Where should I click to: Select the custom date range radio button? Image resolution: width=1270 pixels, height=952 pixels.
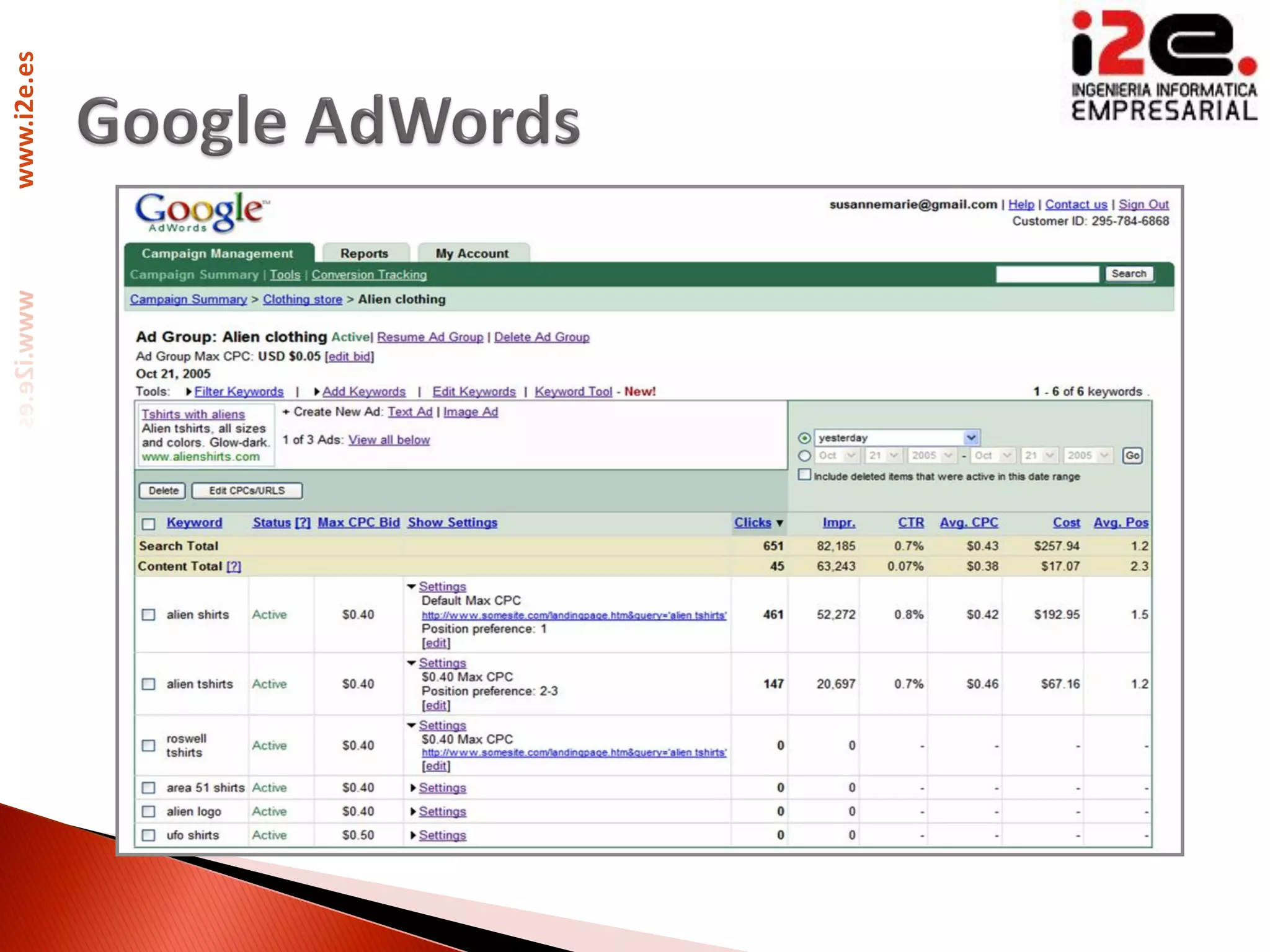(804, 456)
